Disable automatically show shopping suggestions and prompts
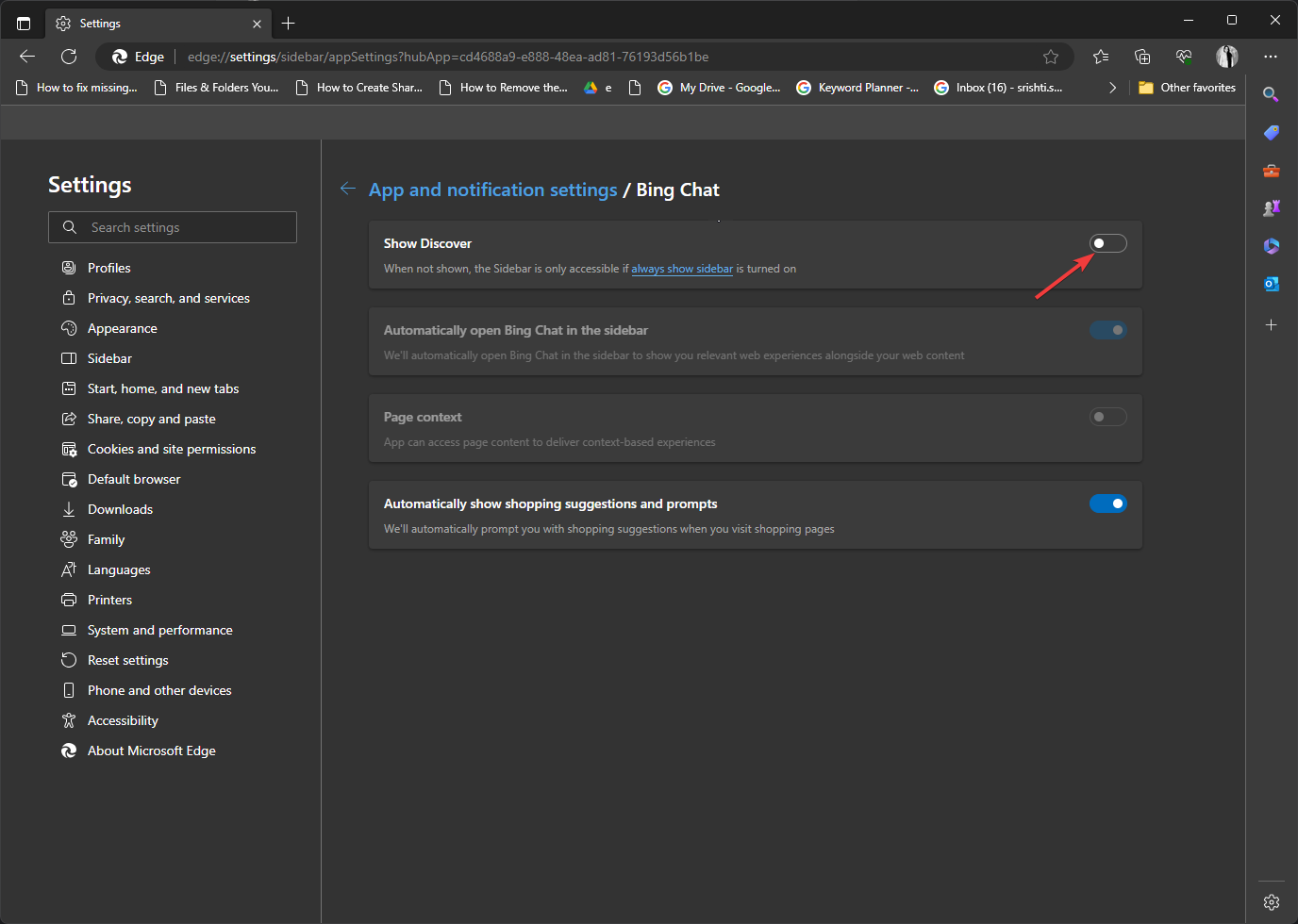This screenshot has height=924, width=1298. click(x=1108, y=503)
